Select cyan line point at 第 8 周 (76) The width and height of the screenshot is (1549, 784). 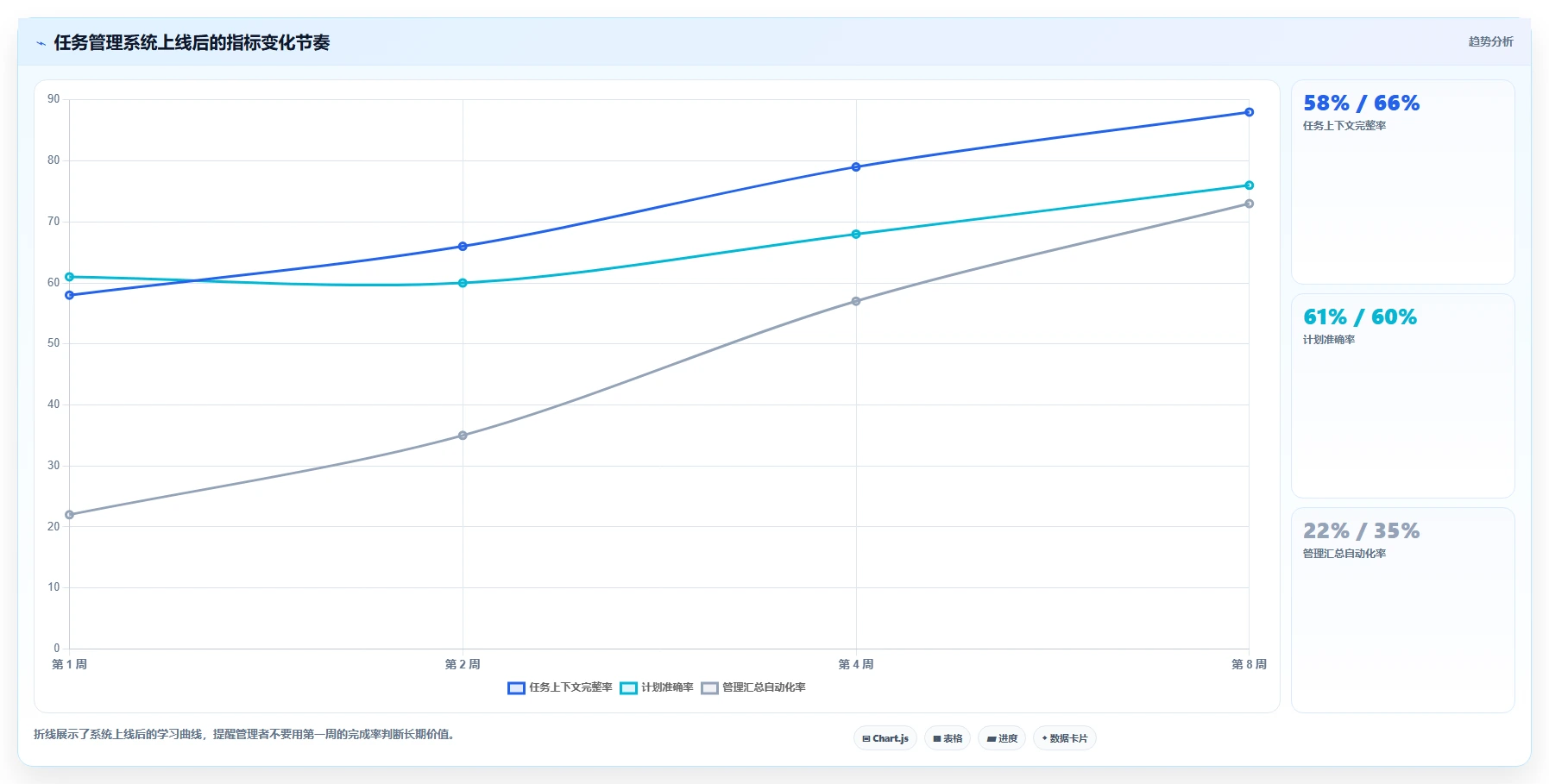coord(1249,185)
